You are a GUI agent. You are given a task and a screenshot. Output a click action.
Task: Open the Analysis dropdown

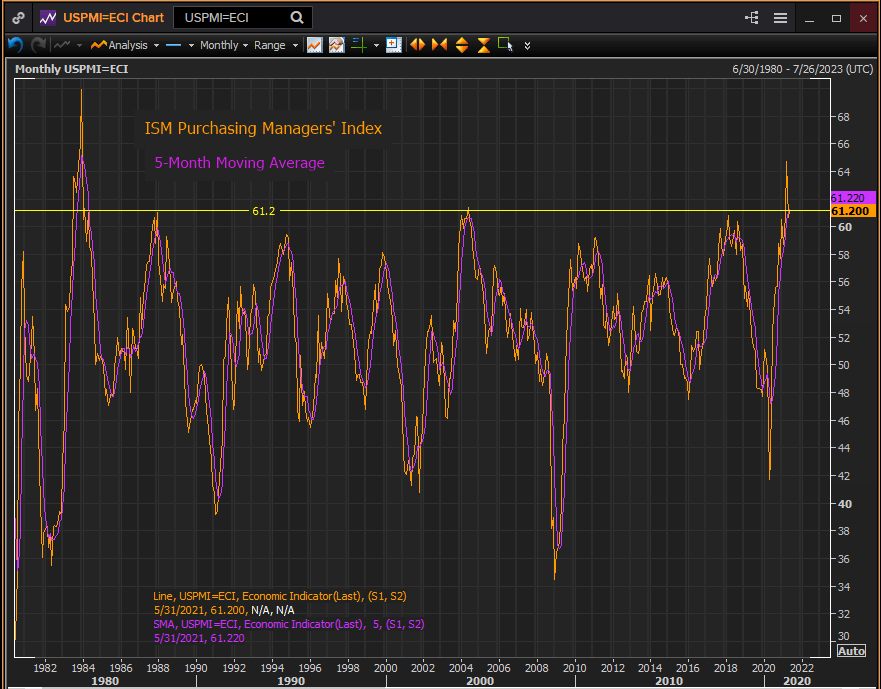(127, 45)
